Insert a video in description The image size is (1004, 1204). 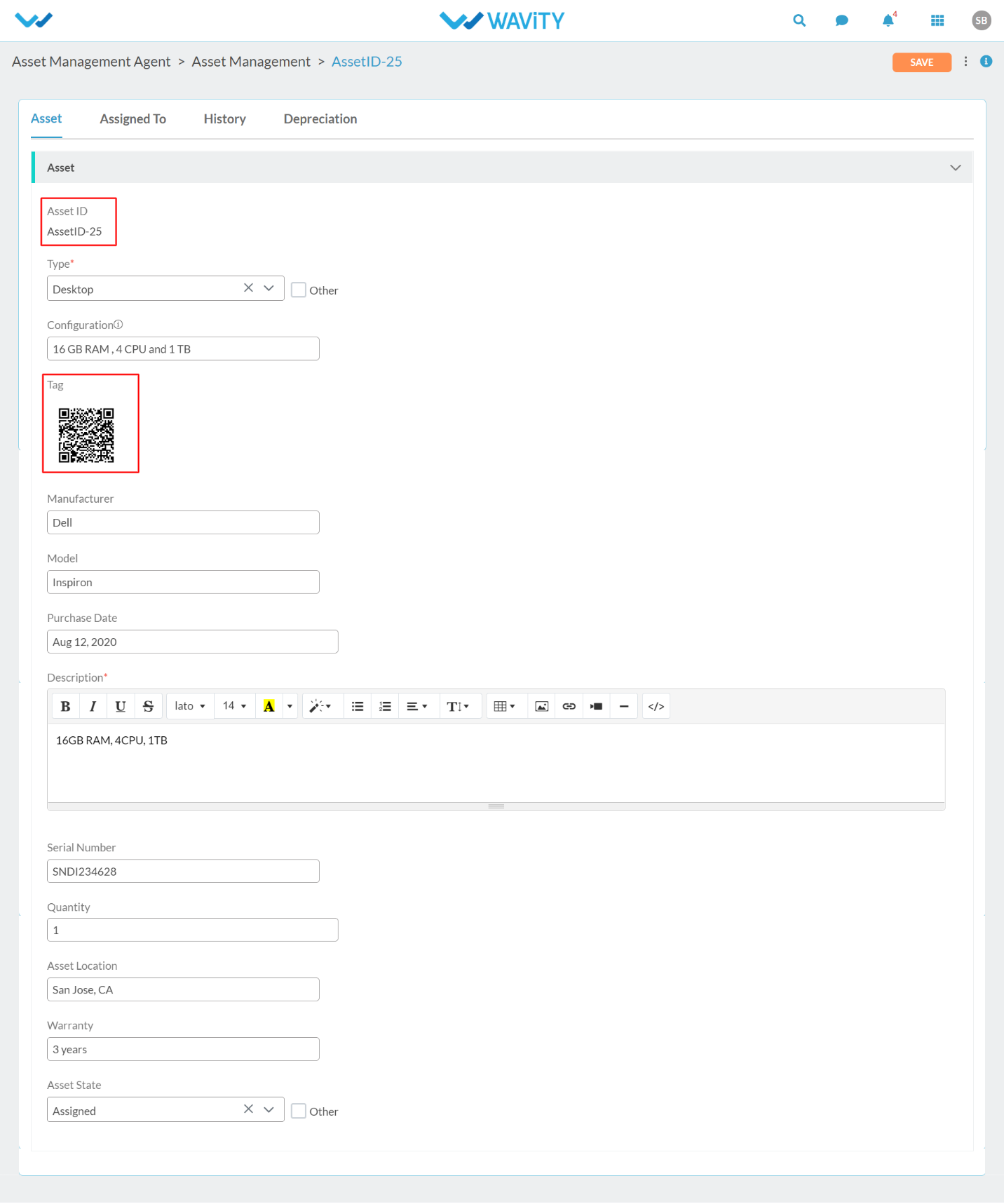pos(597,706)
